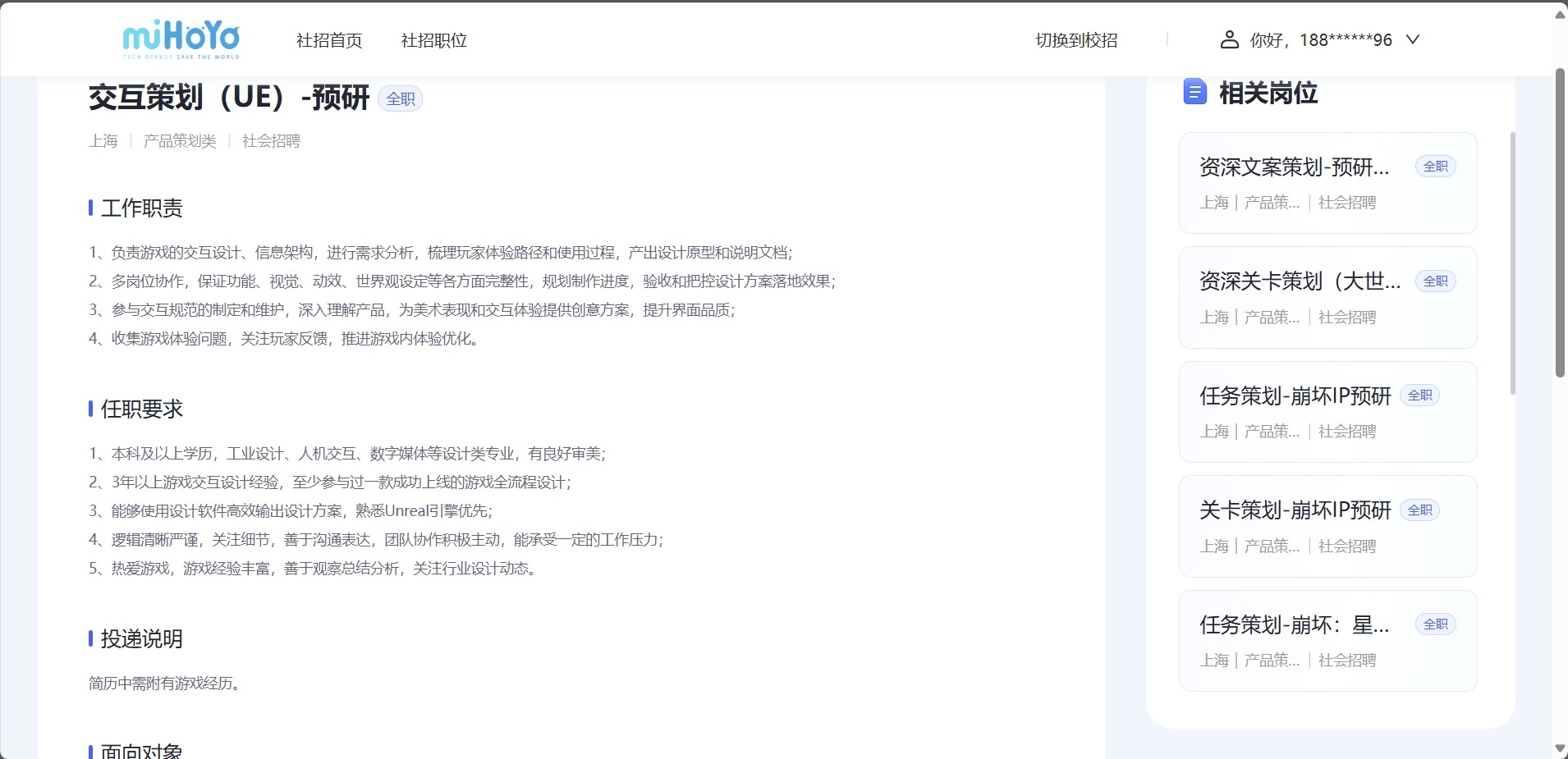Switch to campus recruitment via 切换到校招
The height and width of the screenshot is (759, 1568).
1076,40
